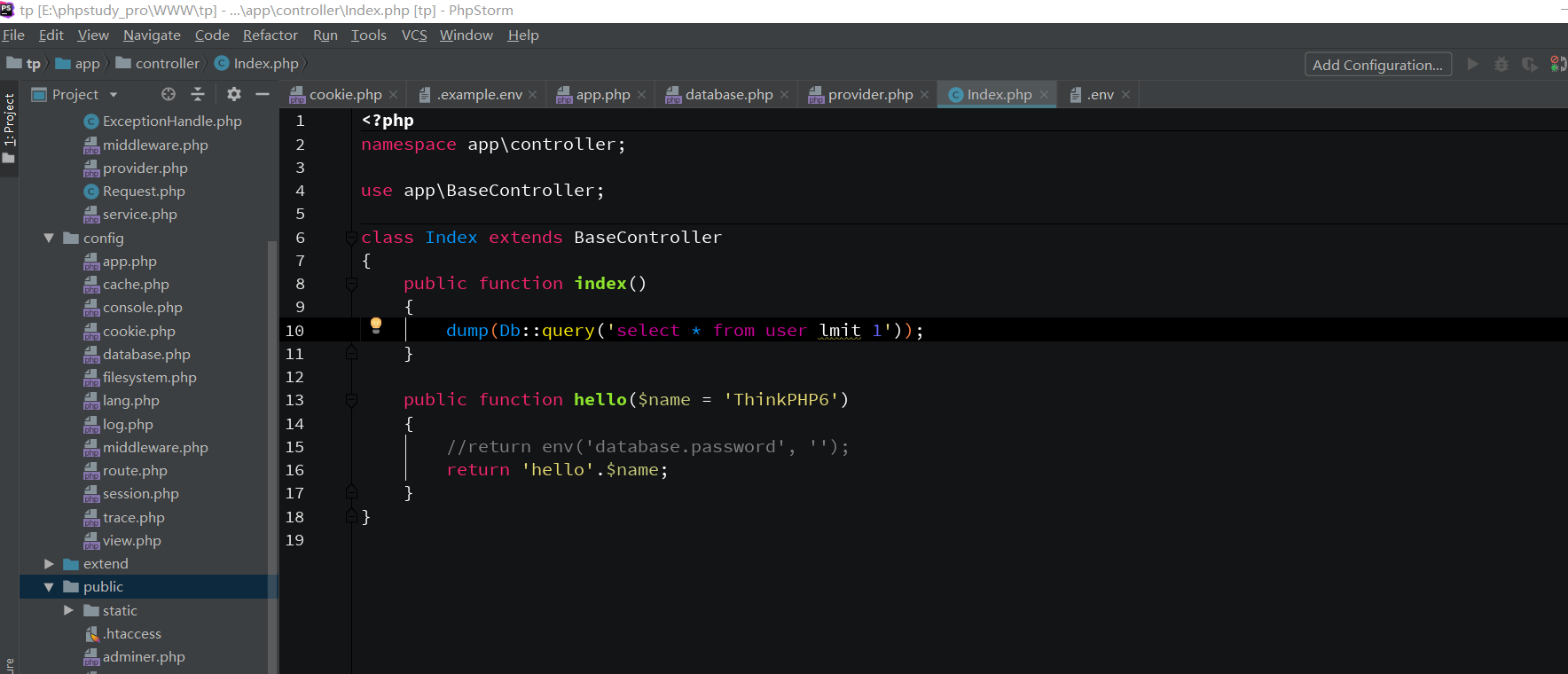Image resolution: width=1568 pixels, height=674 pixels.
Task: Open the Project view dropdown
Action: click(x=114, y=95)
